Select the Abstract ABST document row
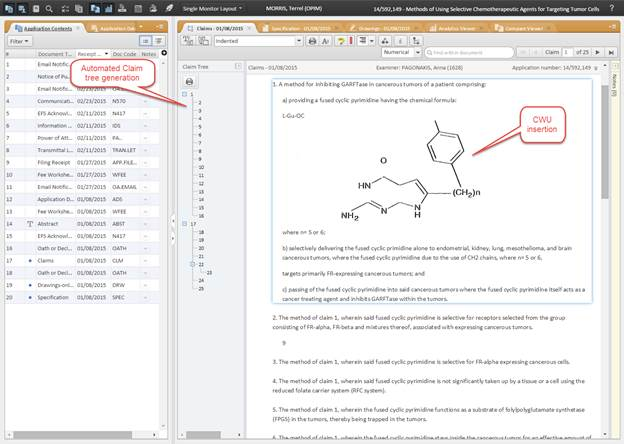 [82, 224]
